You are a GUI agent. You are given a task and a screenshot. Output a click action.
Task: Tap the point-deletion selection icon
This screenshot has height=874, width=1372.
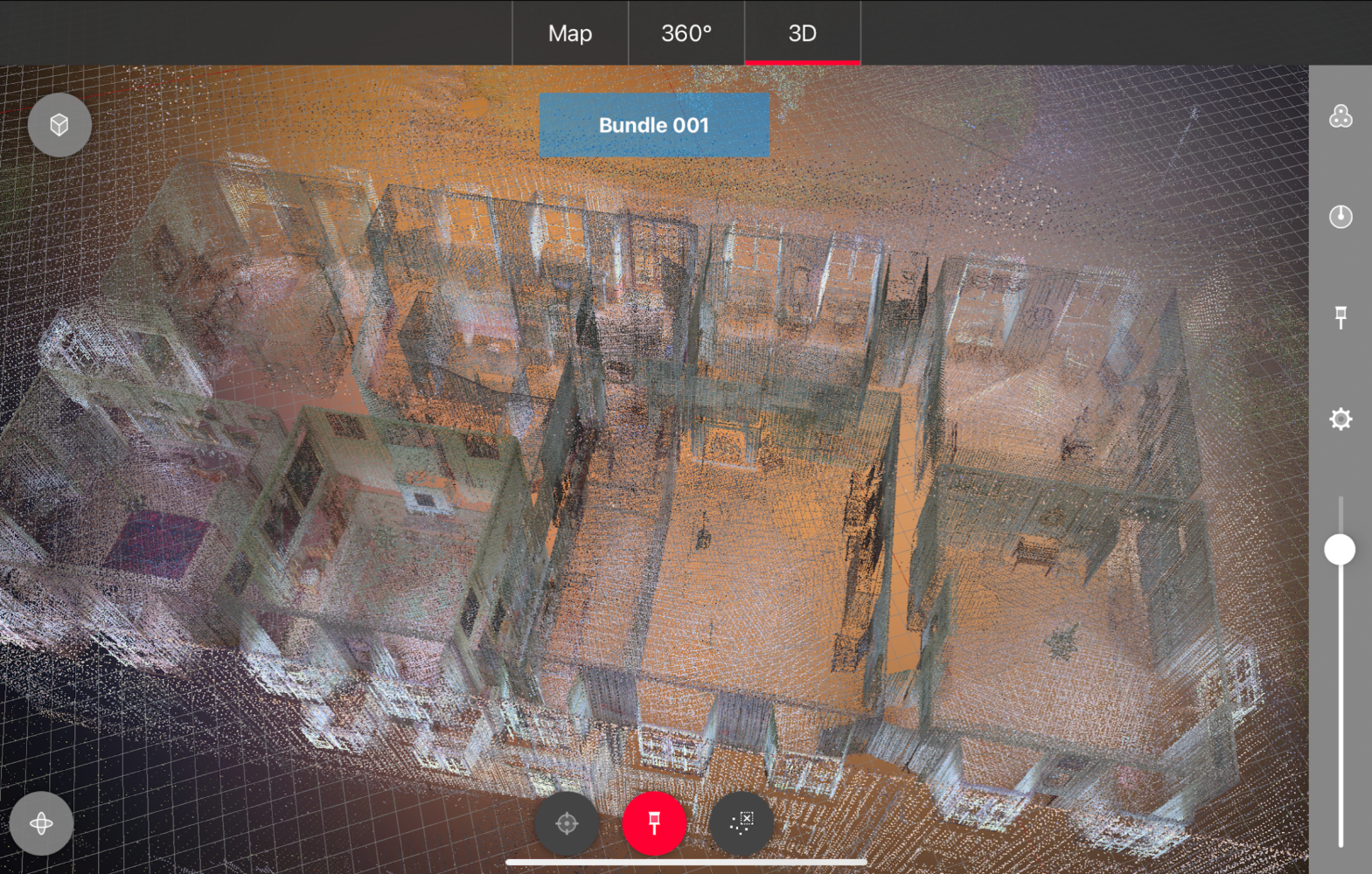coord(742,823)
